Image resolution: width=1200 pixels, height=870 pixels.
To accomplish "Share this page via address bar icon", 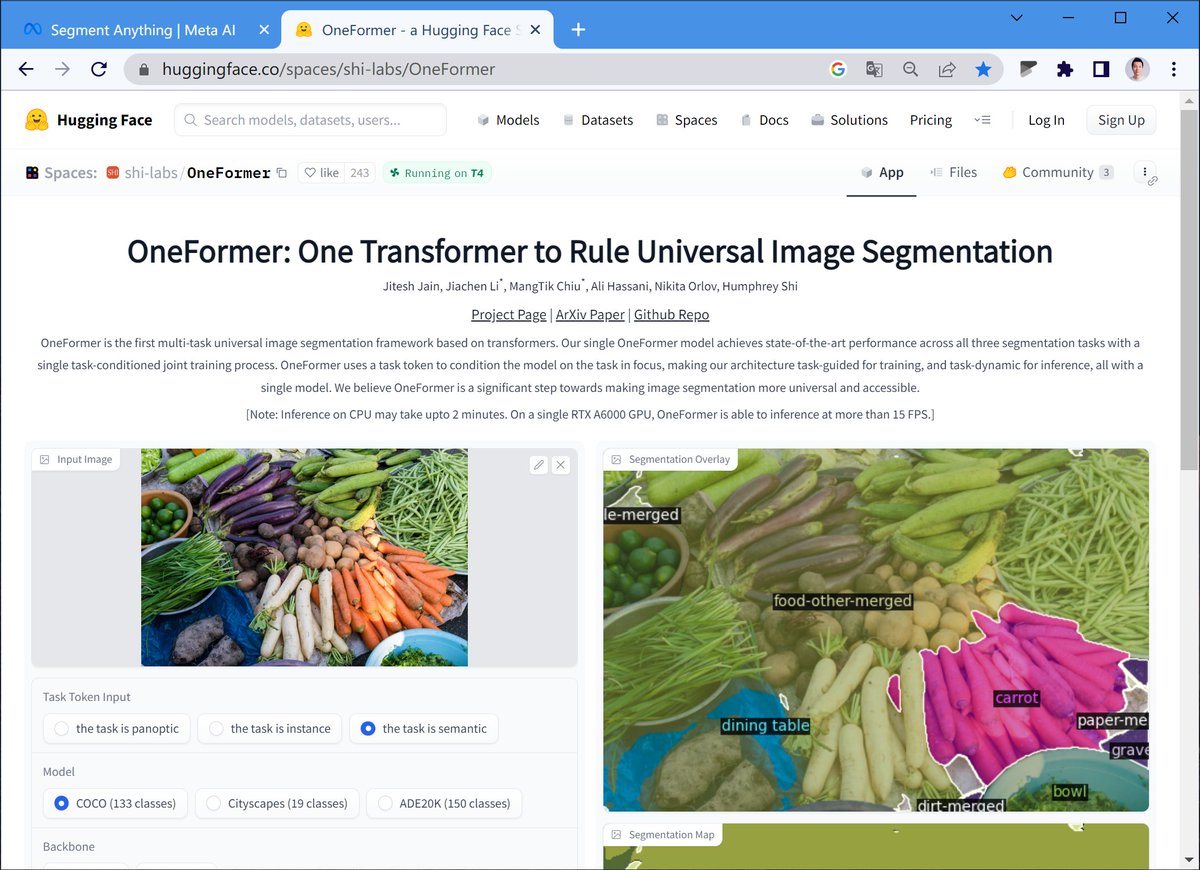I will click(946, 69).
